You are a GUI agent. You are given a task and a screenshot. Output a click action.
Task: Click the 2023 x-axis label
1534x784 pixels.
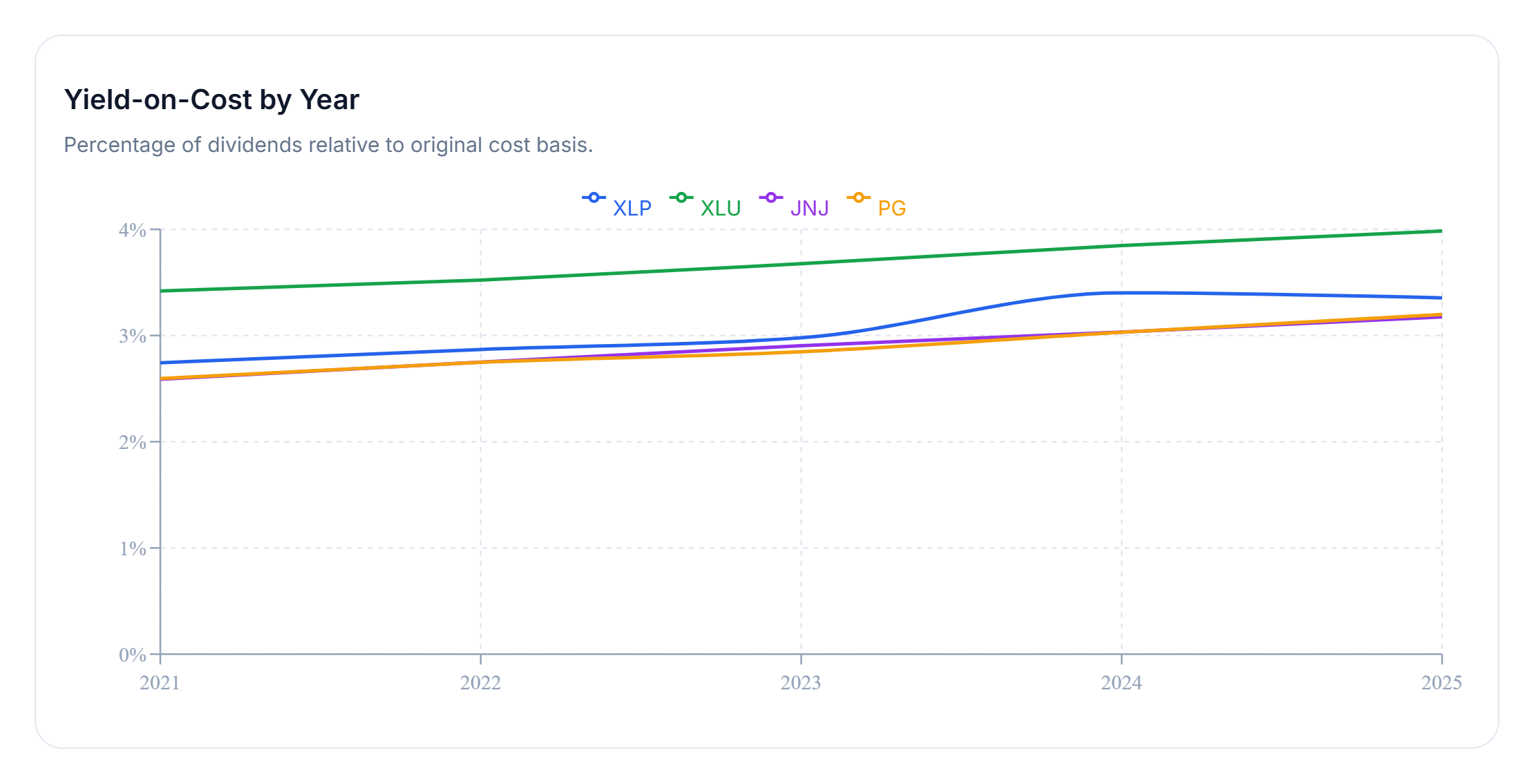(801, 682)
